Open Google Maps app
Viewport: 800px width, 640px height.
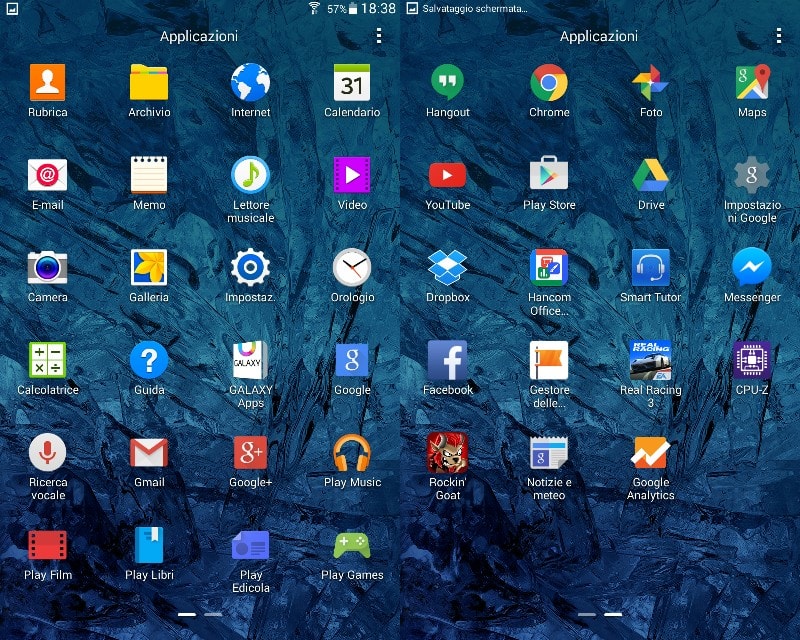click(752, 83)
